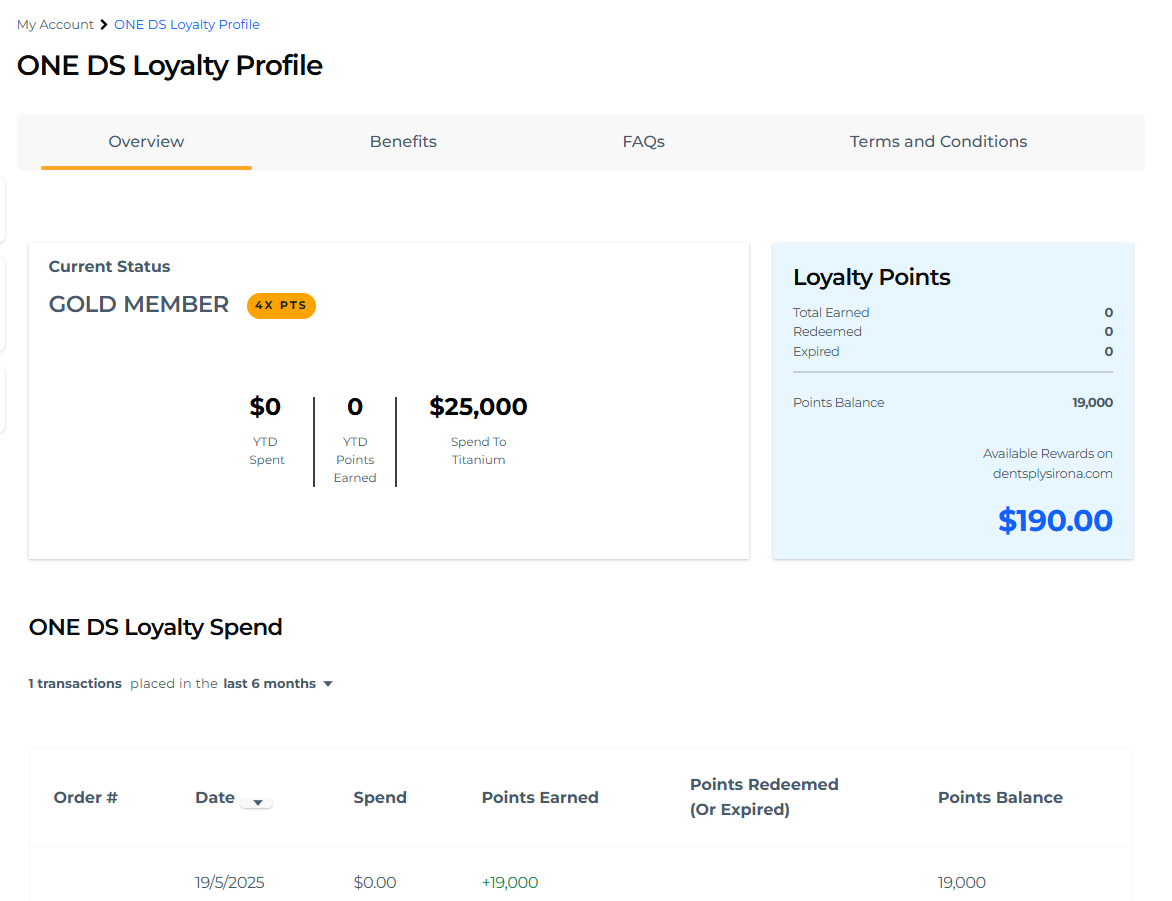The image size is (1172, 901).
Task: Click the Order # column header
Action: click(86, 797)
